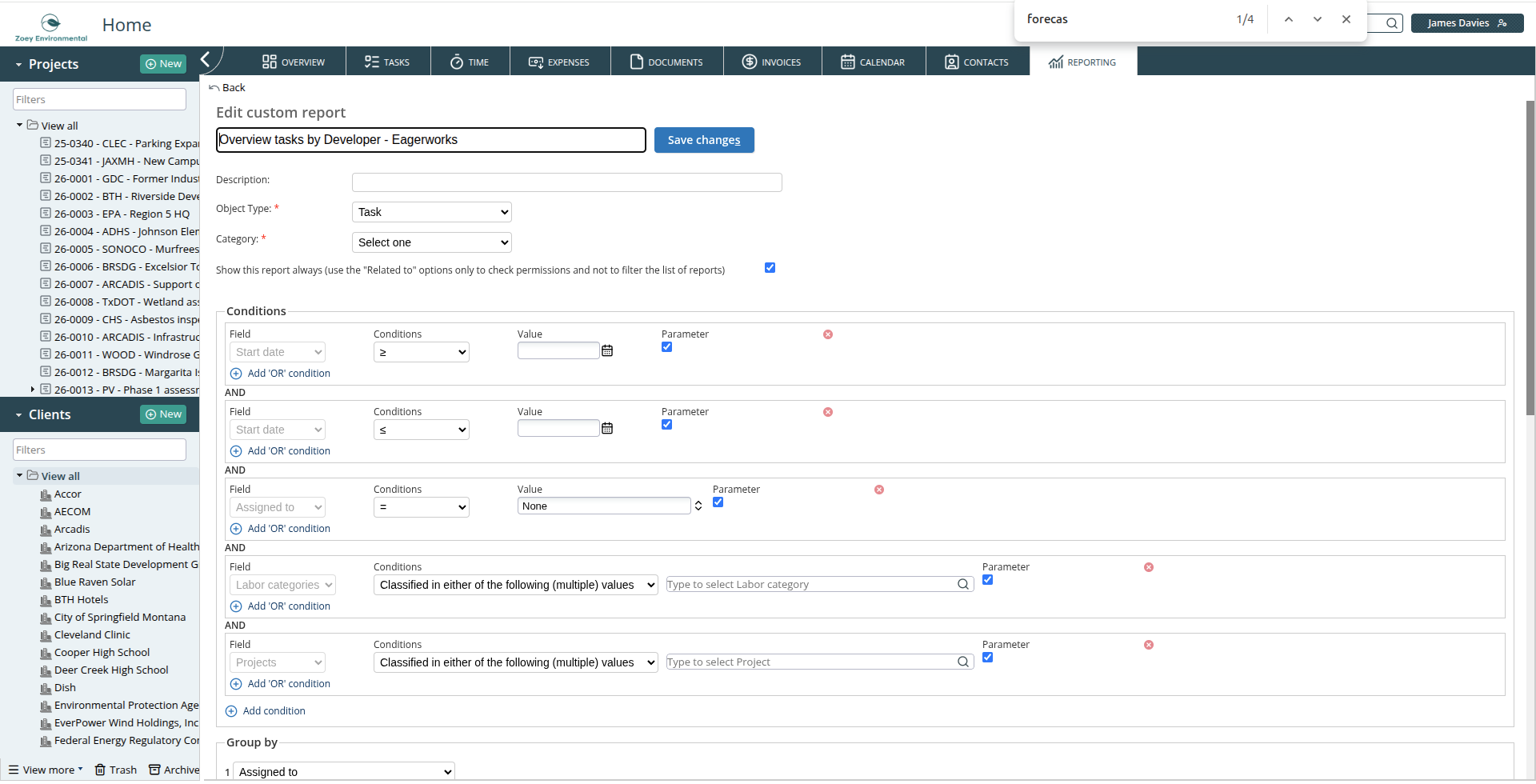Switch to the Tasks tab

pyautogui.click(x=388, y=62)
